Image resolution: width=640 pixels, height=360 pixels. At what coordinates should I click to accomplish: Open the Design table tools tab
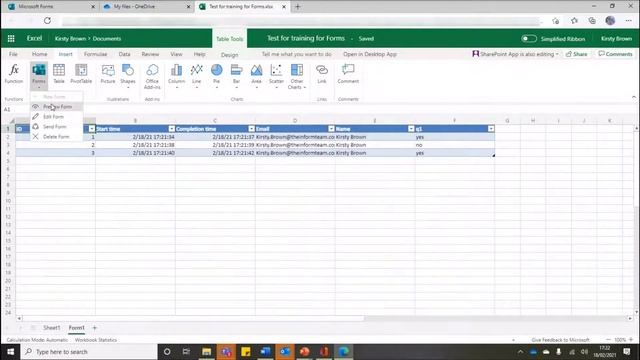[229, 55]
